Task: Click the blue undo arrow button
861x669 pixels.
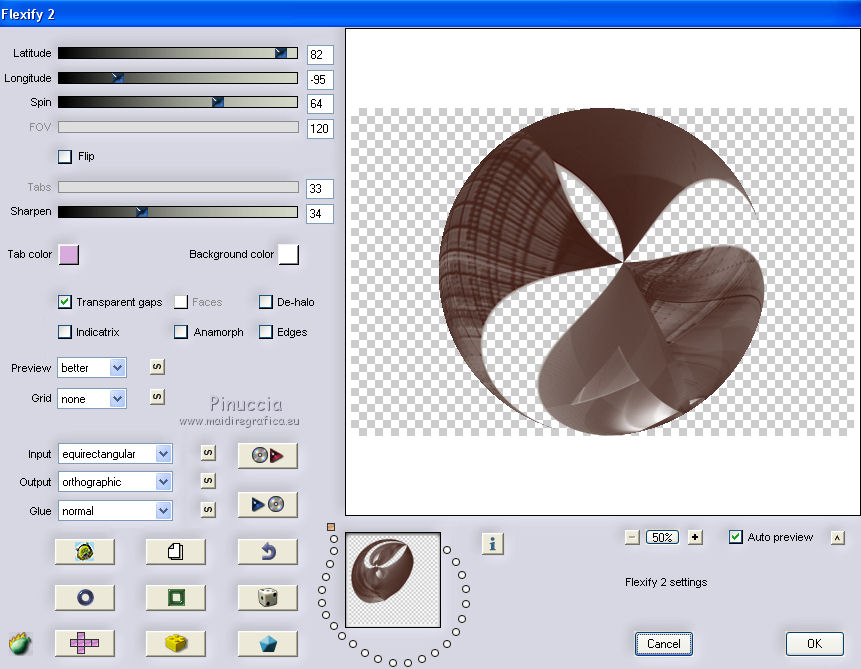Action: click(267, 551)
